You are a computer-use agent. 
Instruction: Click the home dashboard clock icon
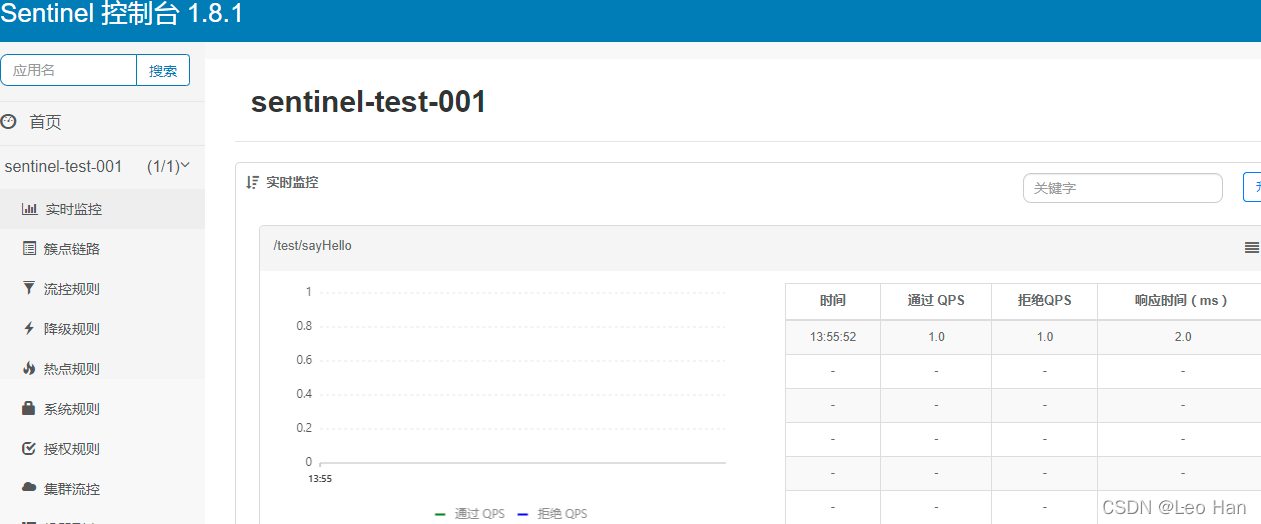point(9,122)
